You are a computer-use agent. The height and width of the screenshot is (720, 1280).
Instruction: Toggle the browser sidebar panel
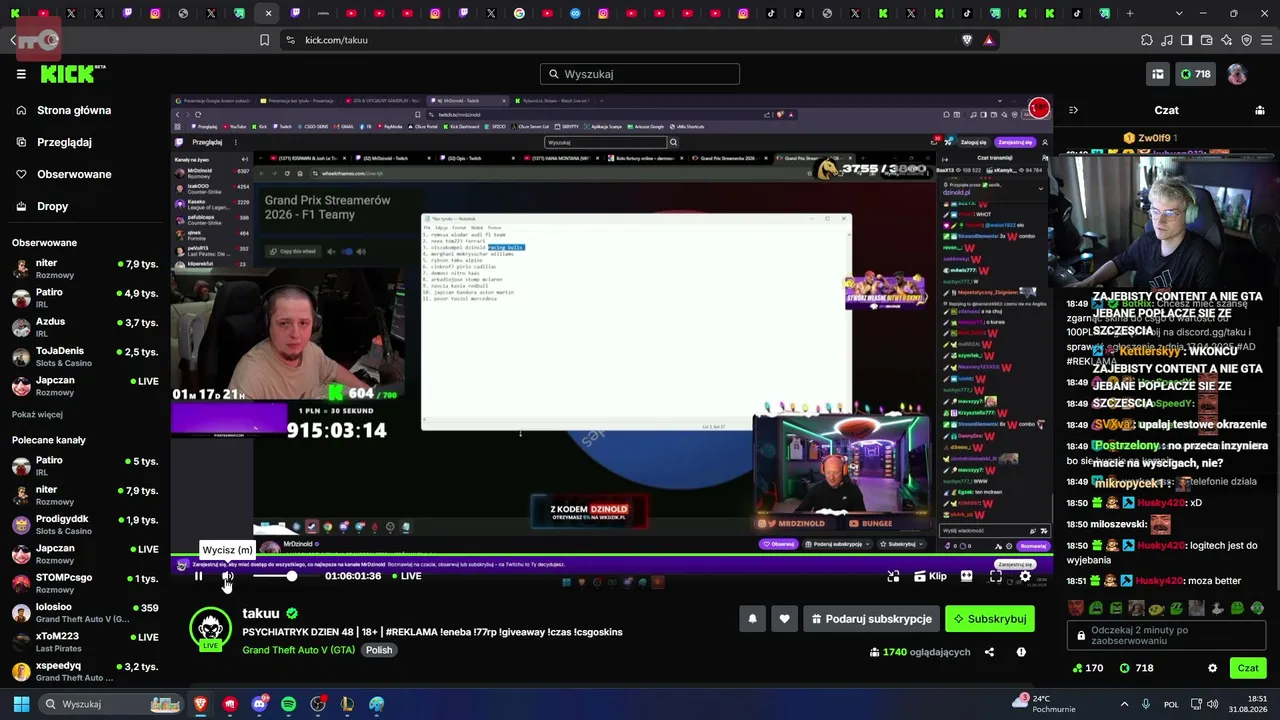click(1186, 40)
